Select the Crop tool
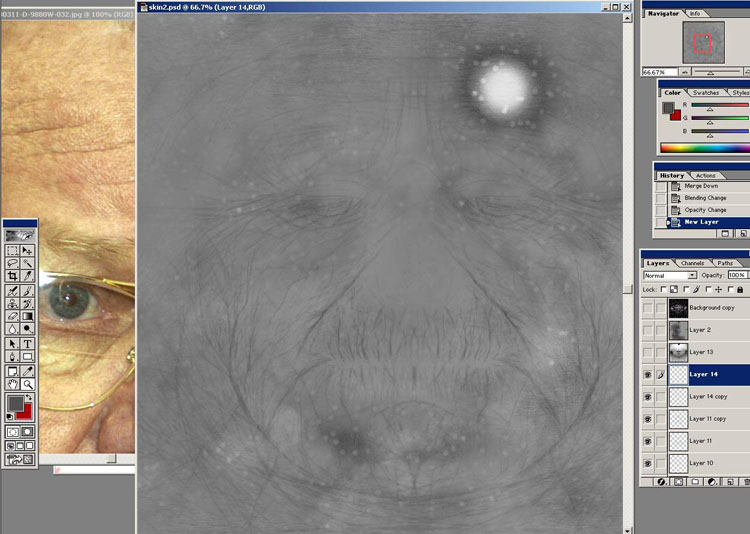 coord(12,277)
